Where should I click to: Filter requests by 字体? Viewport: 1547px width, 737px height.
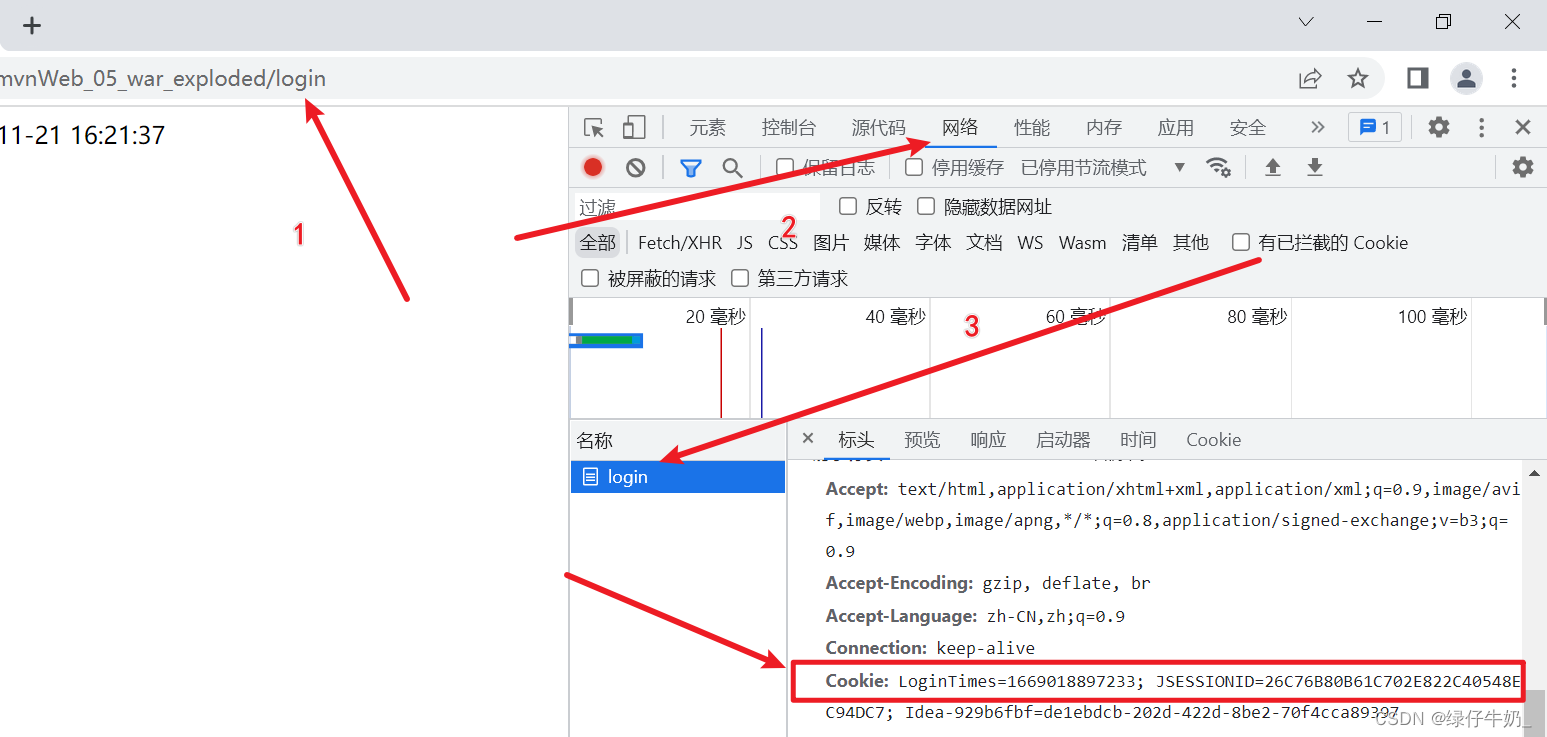(x=933, y=243)
